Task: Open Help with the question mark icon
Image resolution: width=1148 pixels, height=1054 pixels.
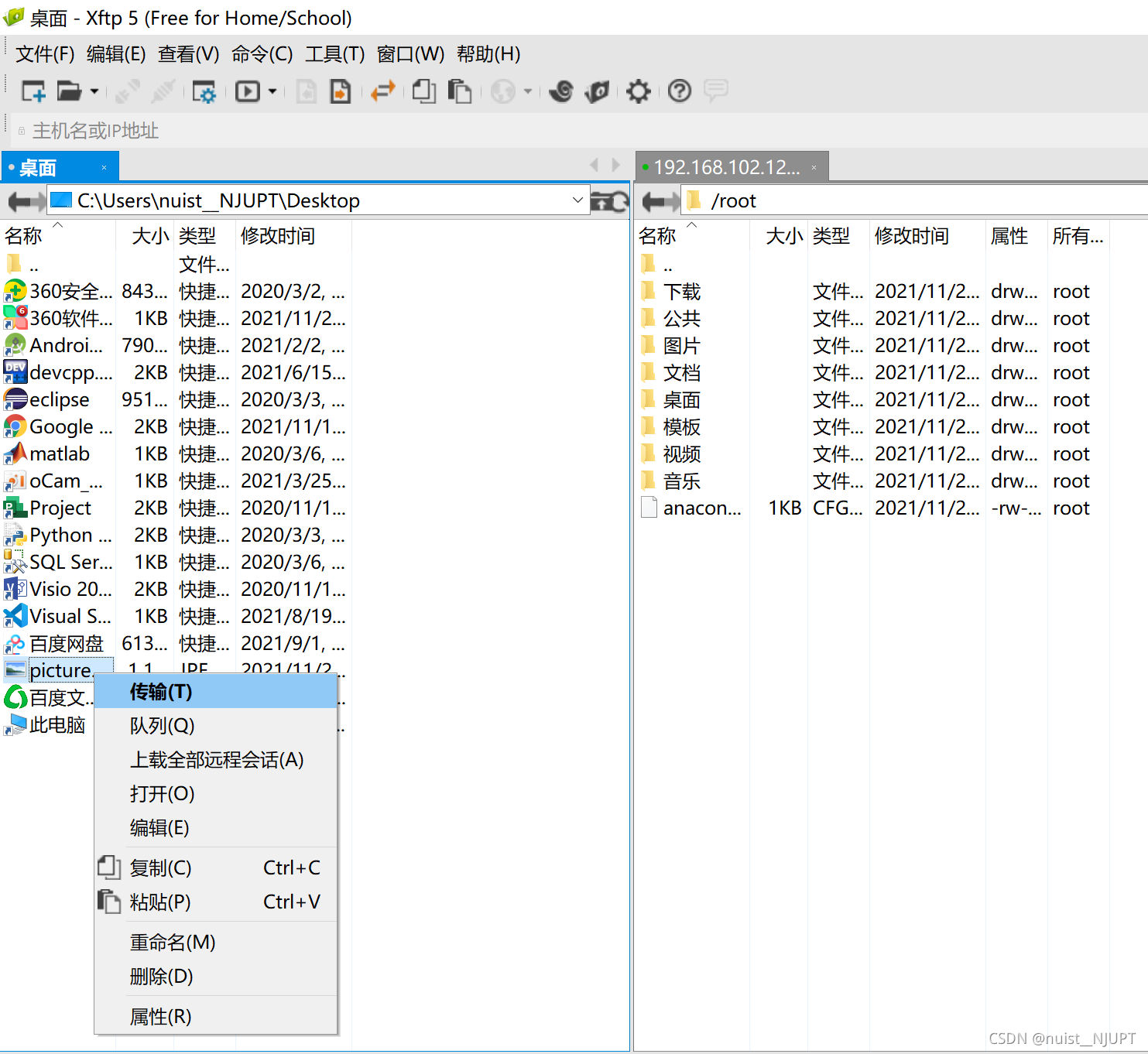Action: [680, 91]
